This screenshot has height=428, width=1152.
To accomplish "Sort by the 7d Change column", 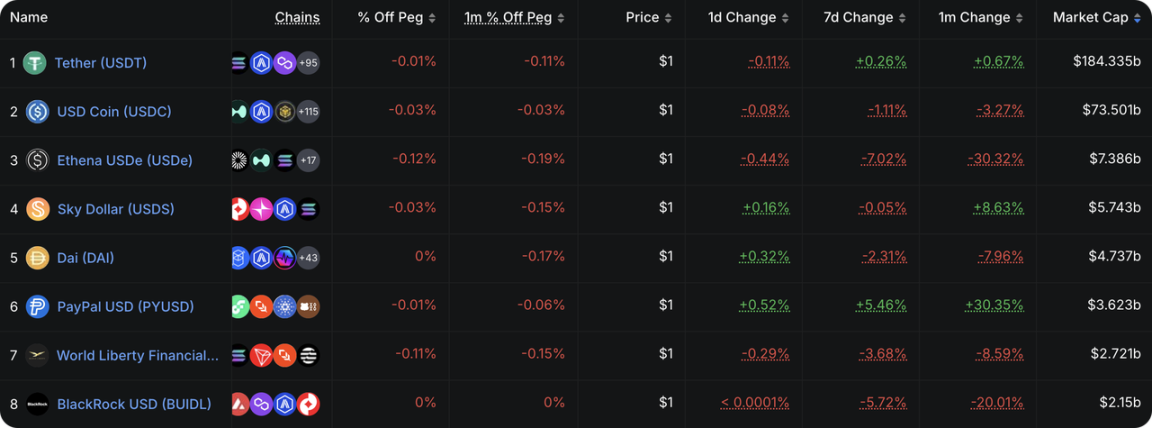I will (x=860, y=18).
